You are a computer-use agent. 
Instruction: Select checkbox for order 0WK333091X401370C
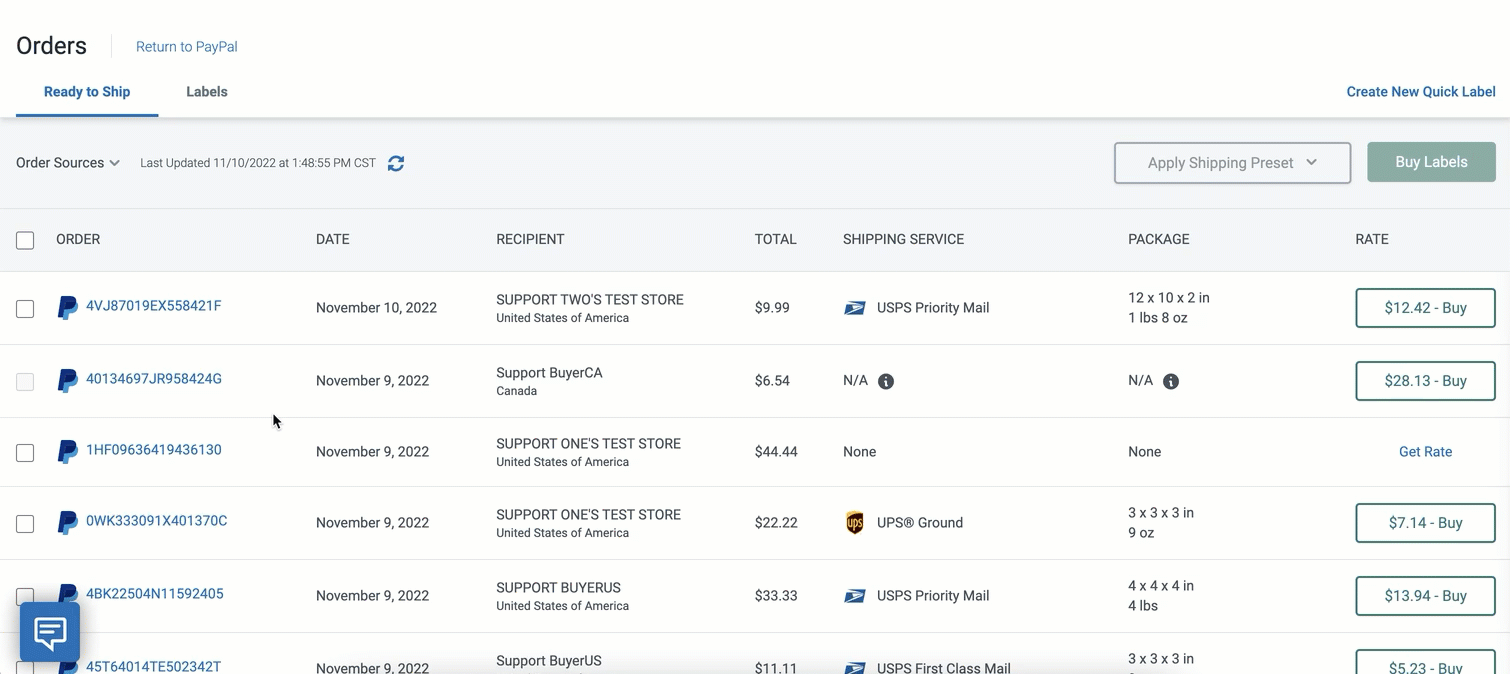(25, 524)
